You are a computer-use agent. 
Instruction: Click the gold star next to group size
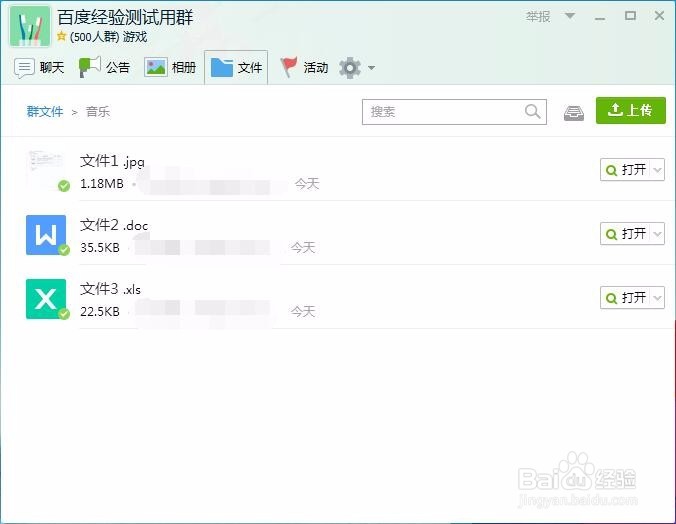pos(61,36)
